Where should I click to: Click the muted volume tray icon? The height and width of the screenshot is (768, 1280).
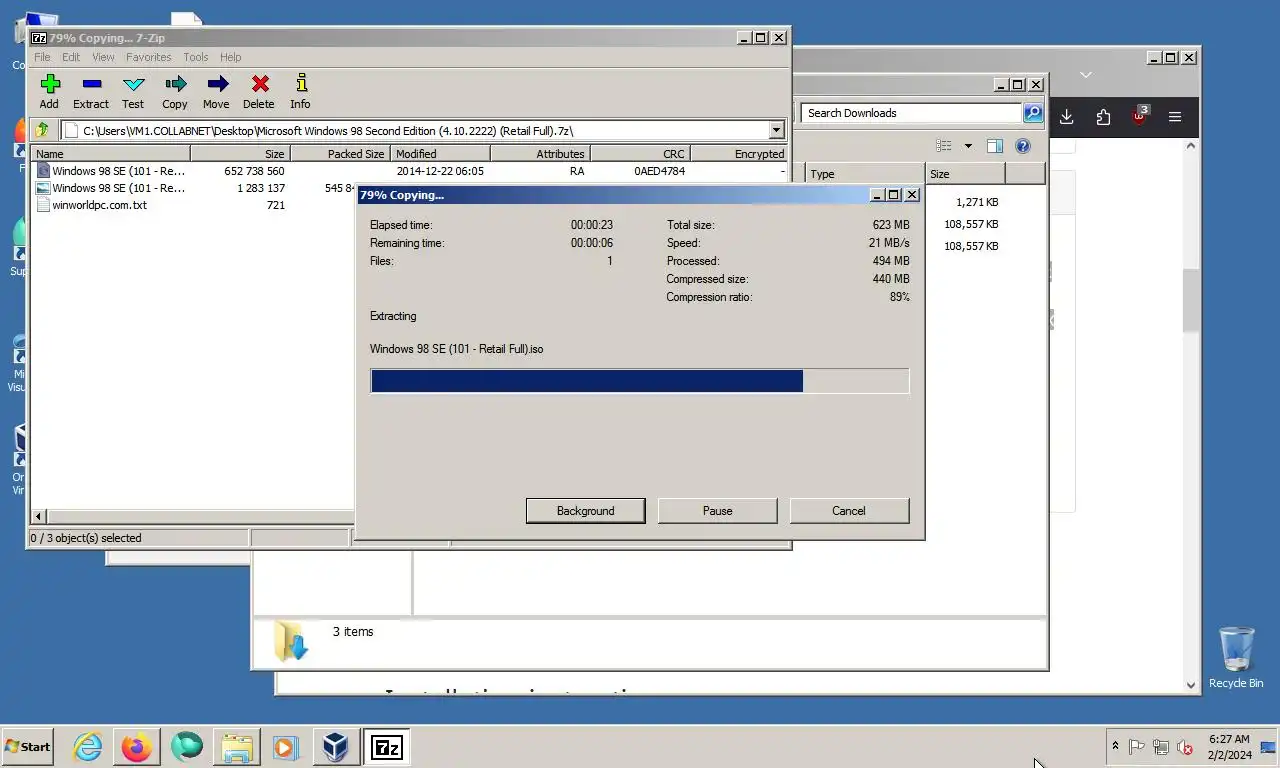[1185, 747]
